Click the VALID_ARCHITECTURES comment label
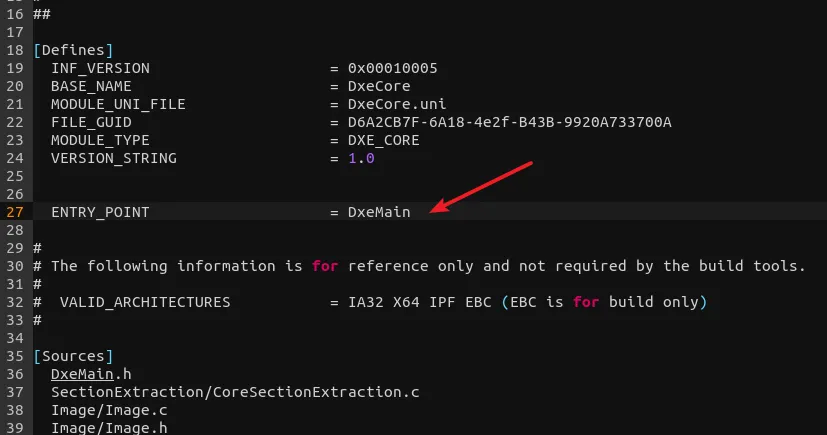This screenshot has width=827, height=435. (145, 302)
